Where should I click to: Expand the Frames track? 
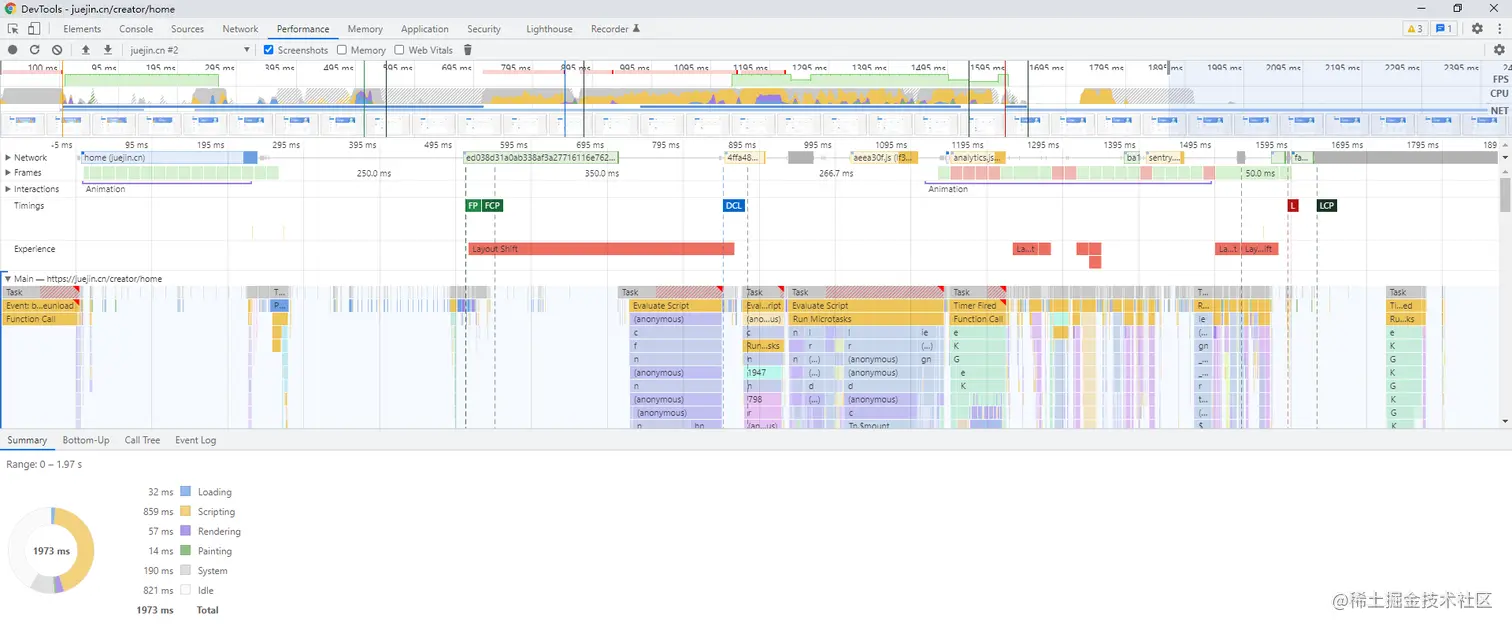click(x=8, y=172)
